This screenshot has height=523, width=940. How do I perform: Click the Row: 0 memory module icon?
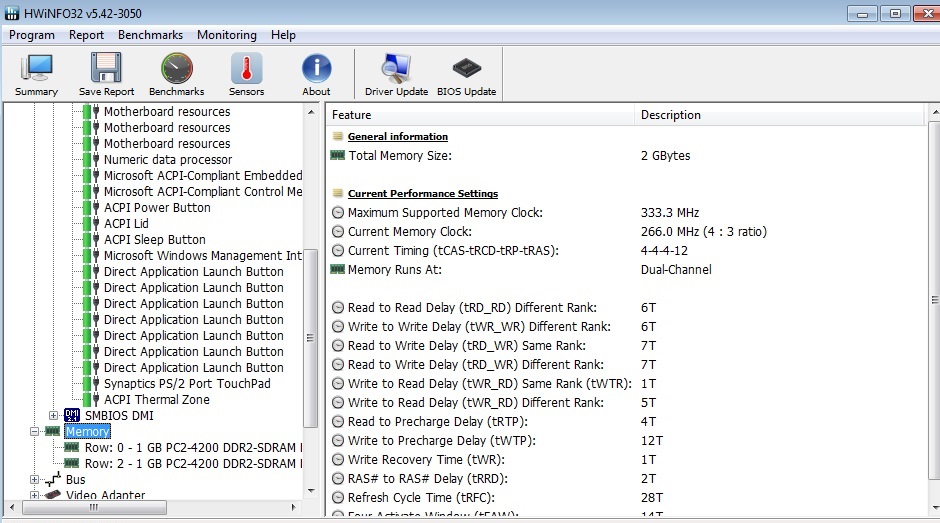click(x=72, y=447)
